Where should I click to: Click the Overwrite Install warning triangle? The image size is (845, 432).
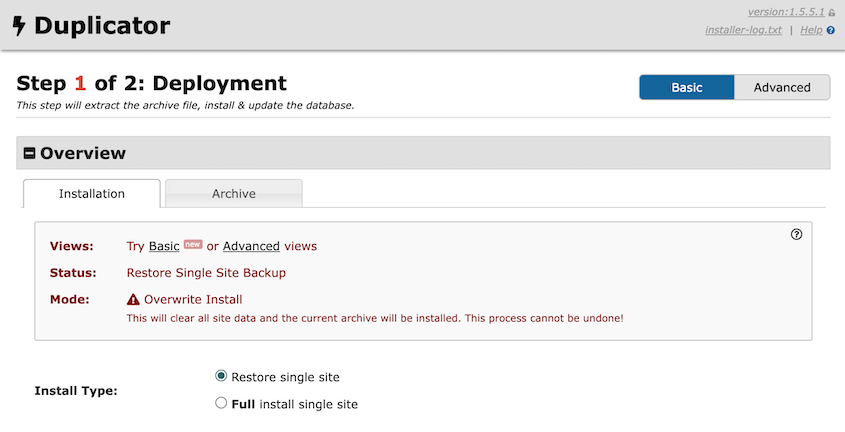(133, 299)
